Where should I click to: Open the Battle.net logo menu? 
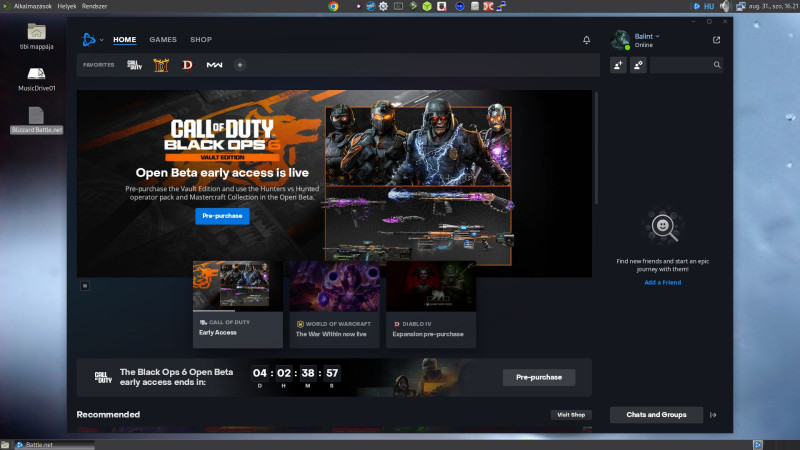(89, 39)
